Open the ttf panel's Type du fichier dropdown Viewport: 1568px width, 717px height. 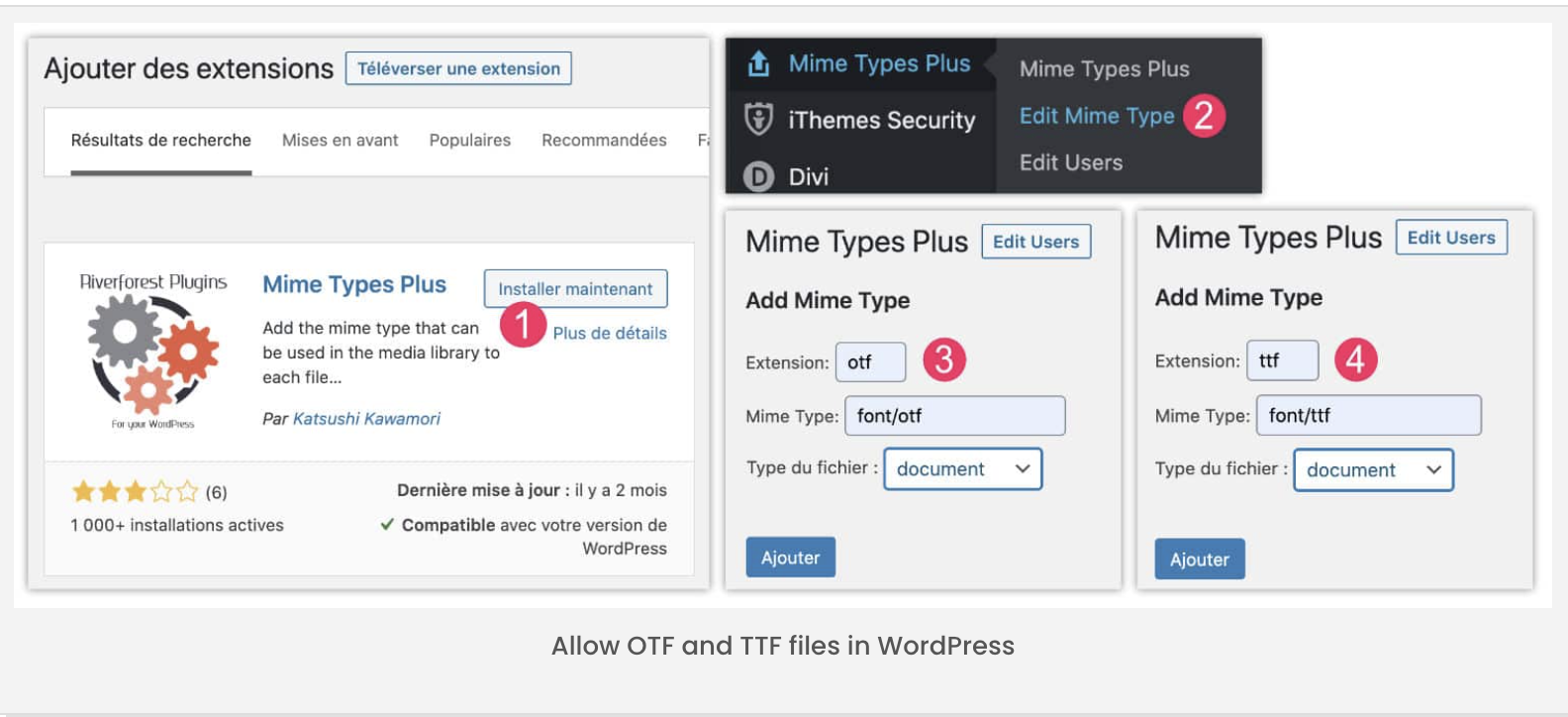coord(1373,470)
